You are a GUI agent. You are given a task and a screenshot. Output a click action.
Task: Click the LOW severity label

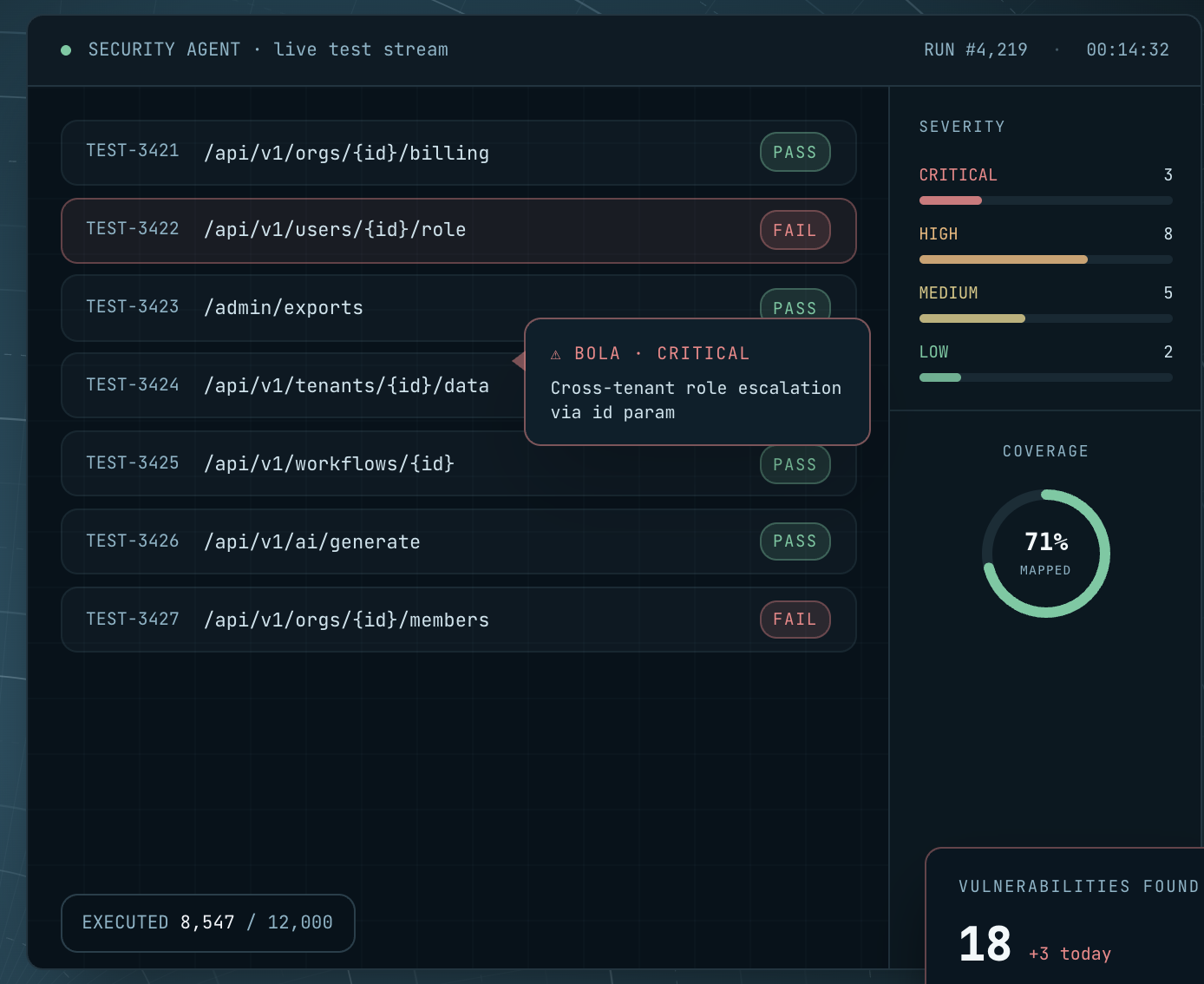(933, 352)
